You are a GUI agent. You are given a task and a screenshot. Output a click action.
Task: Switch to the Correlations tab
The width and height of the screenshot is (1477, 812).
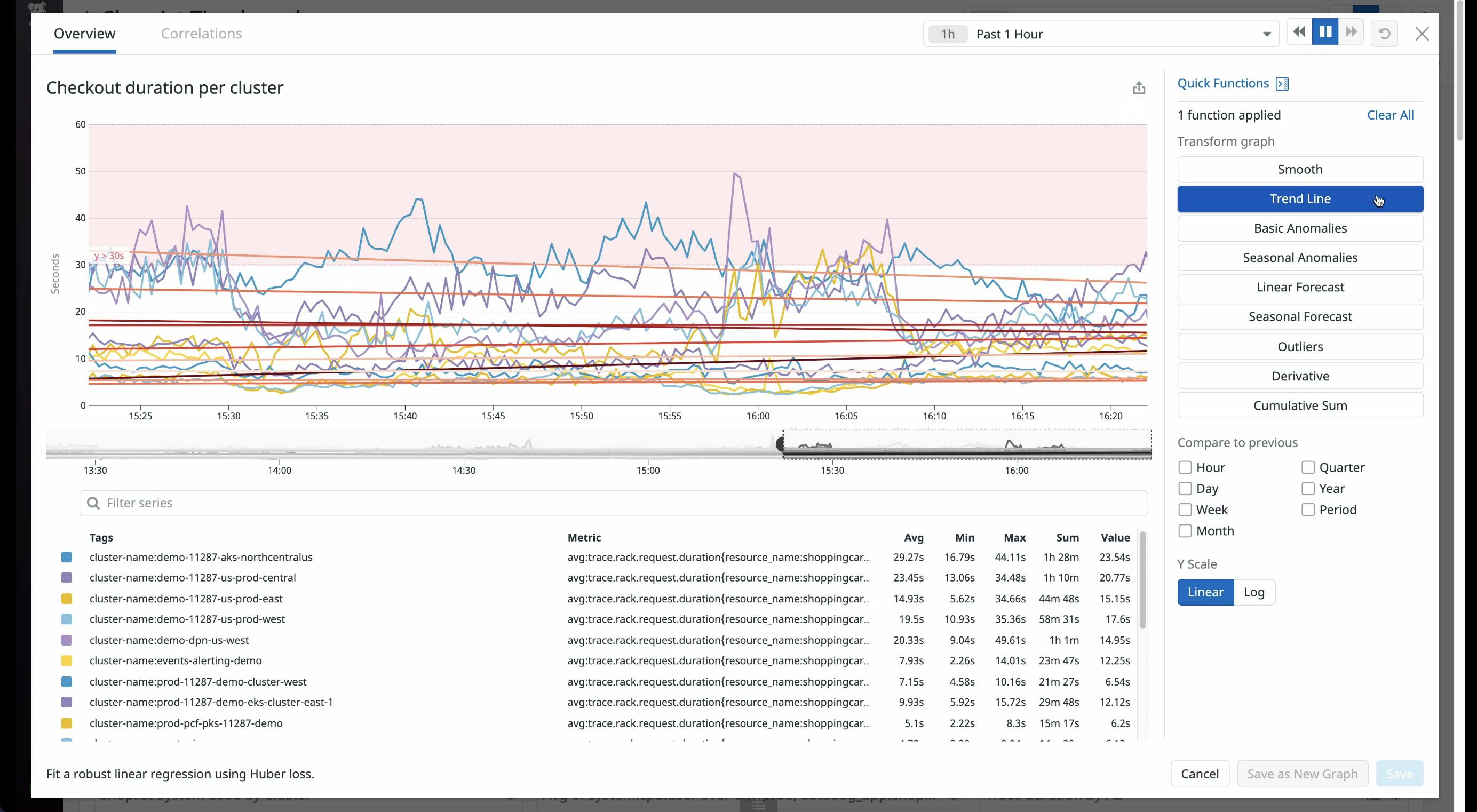[201, 33]
